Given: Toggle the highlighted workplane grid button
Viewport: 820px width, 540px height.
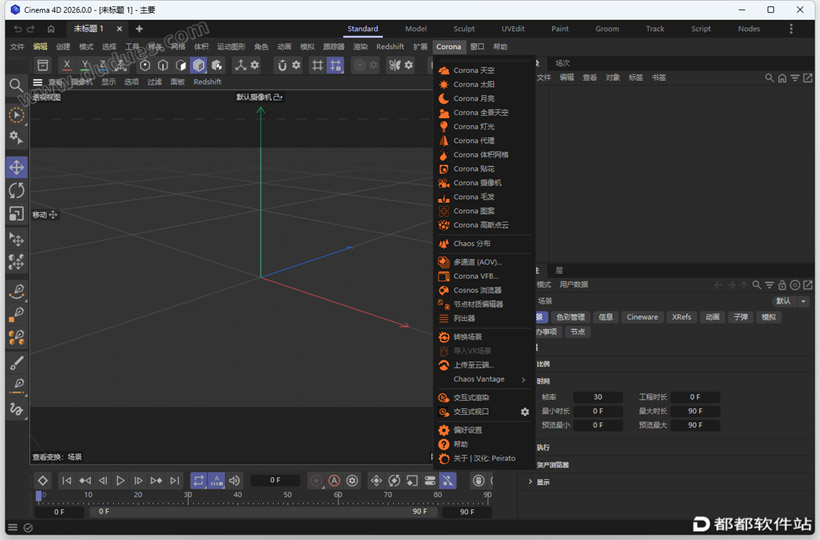Looking at the screenshot, I should click(335, 65).
